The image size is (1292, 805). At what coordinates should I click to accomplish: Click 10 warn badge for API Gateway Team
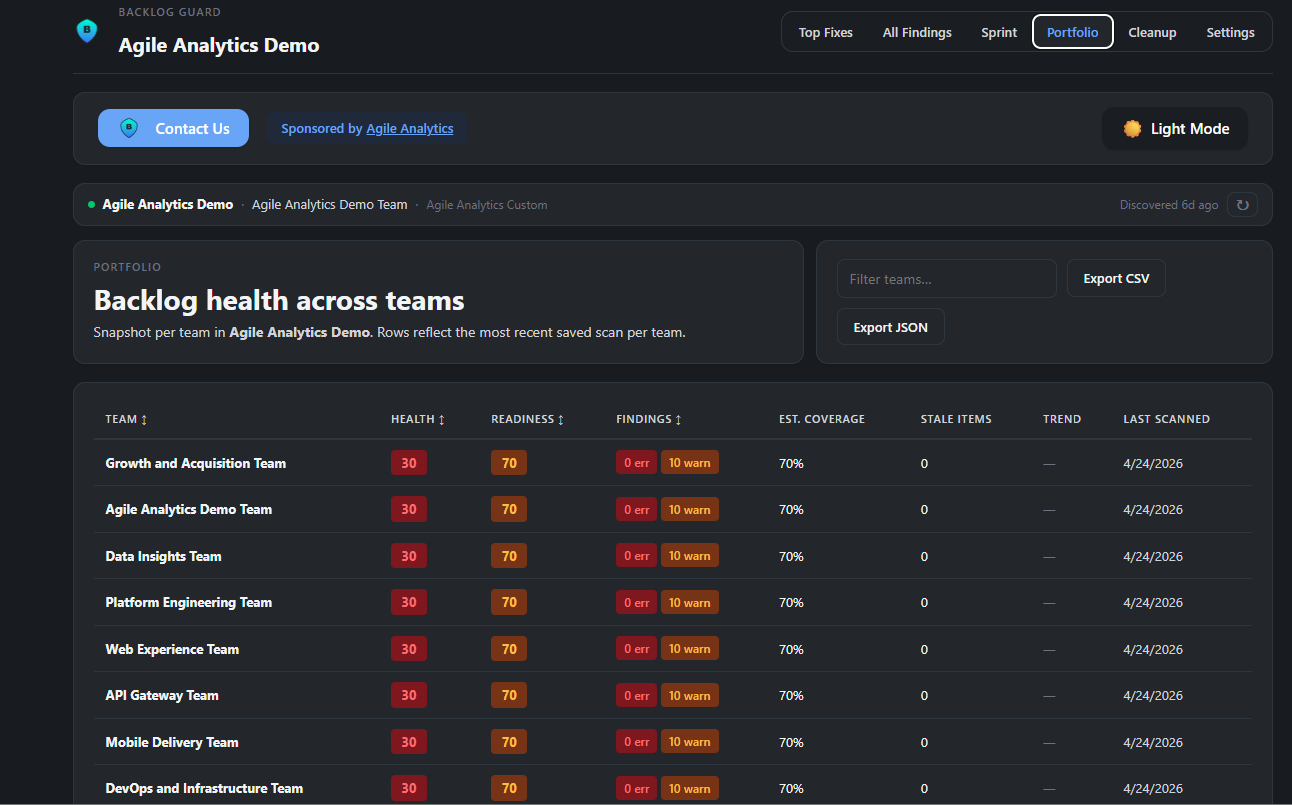[x=690, y=695]
